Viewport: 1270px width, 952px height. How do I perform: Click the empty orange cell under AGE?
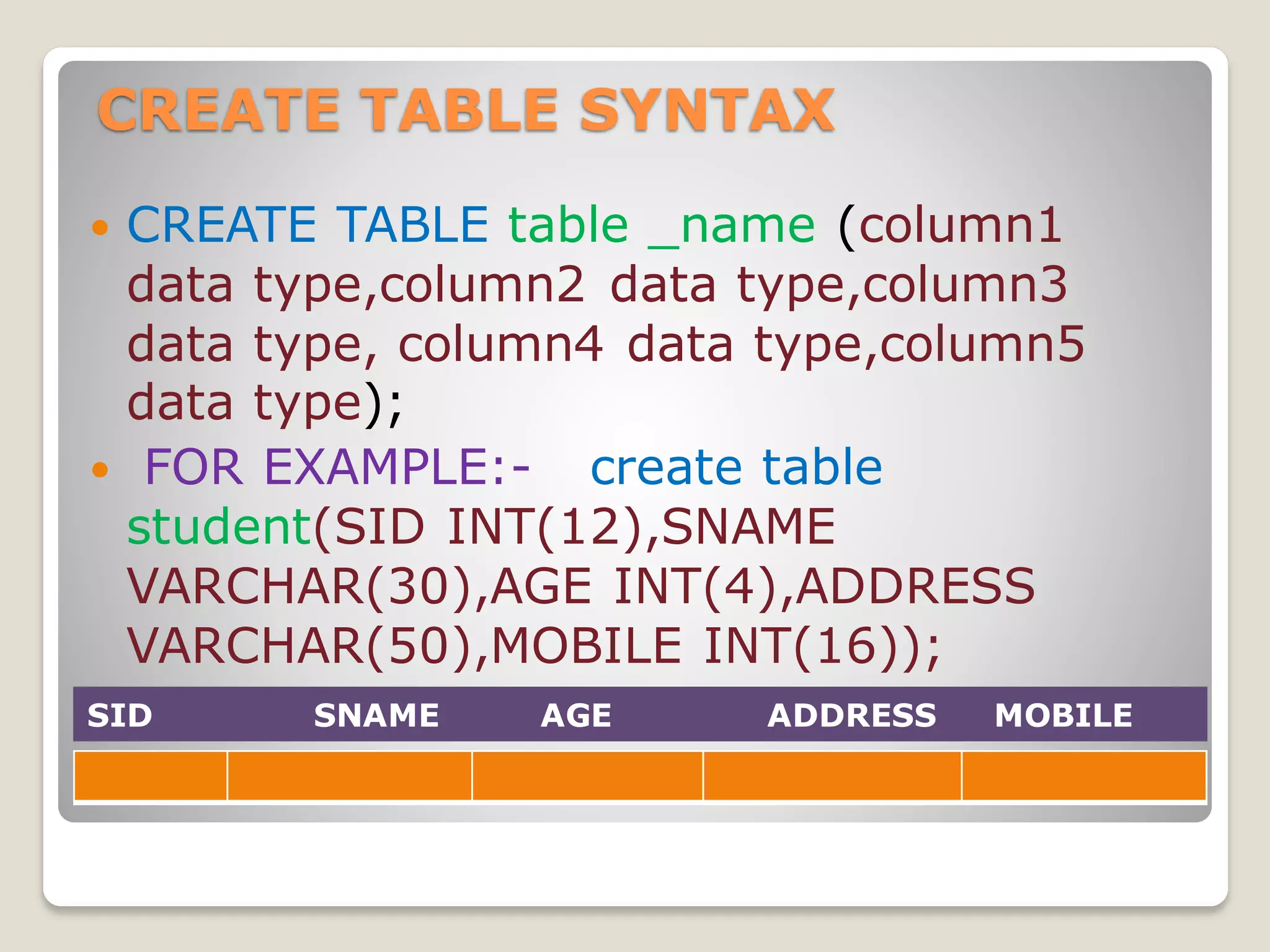tap(588, 776)
